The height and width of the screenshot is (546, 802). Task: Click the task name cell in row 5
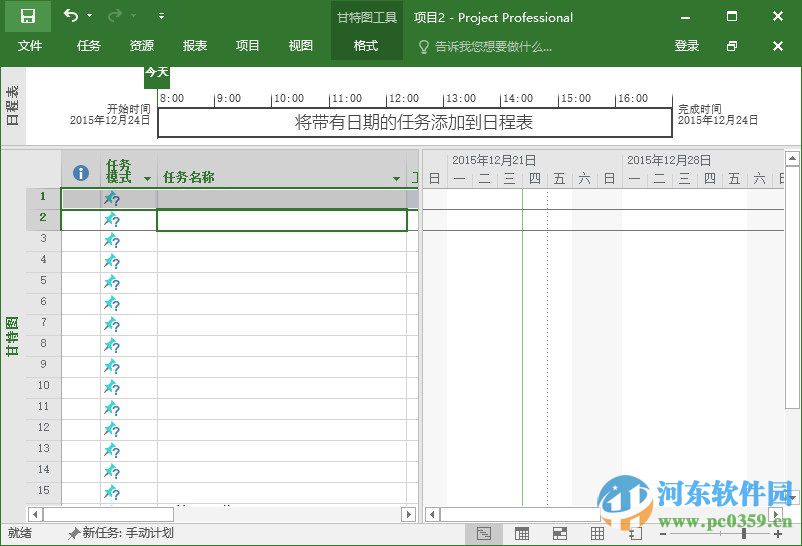pos(282,283)
